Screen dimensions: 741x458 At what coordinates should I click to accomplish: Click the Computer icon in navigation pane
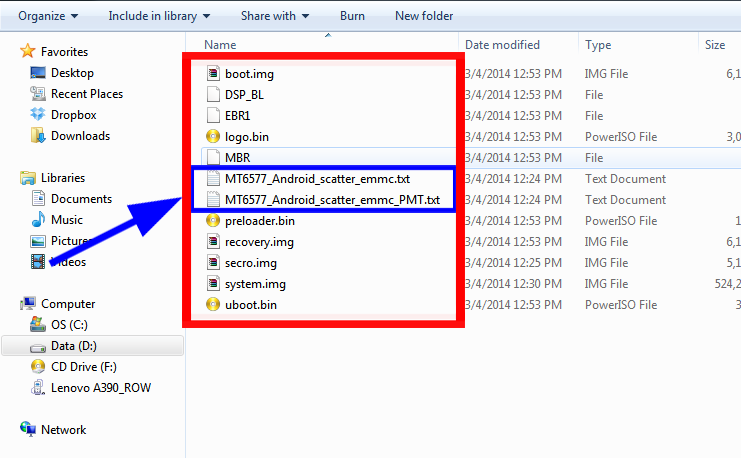(28, 303)
